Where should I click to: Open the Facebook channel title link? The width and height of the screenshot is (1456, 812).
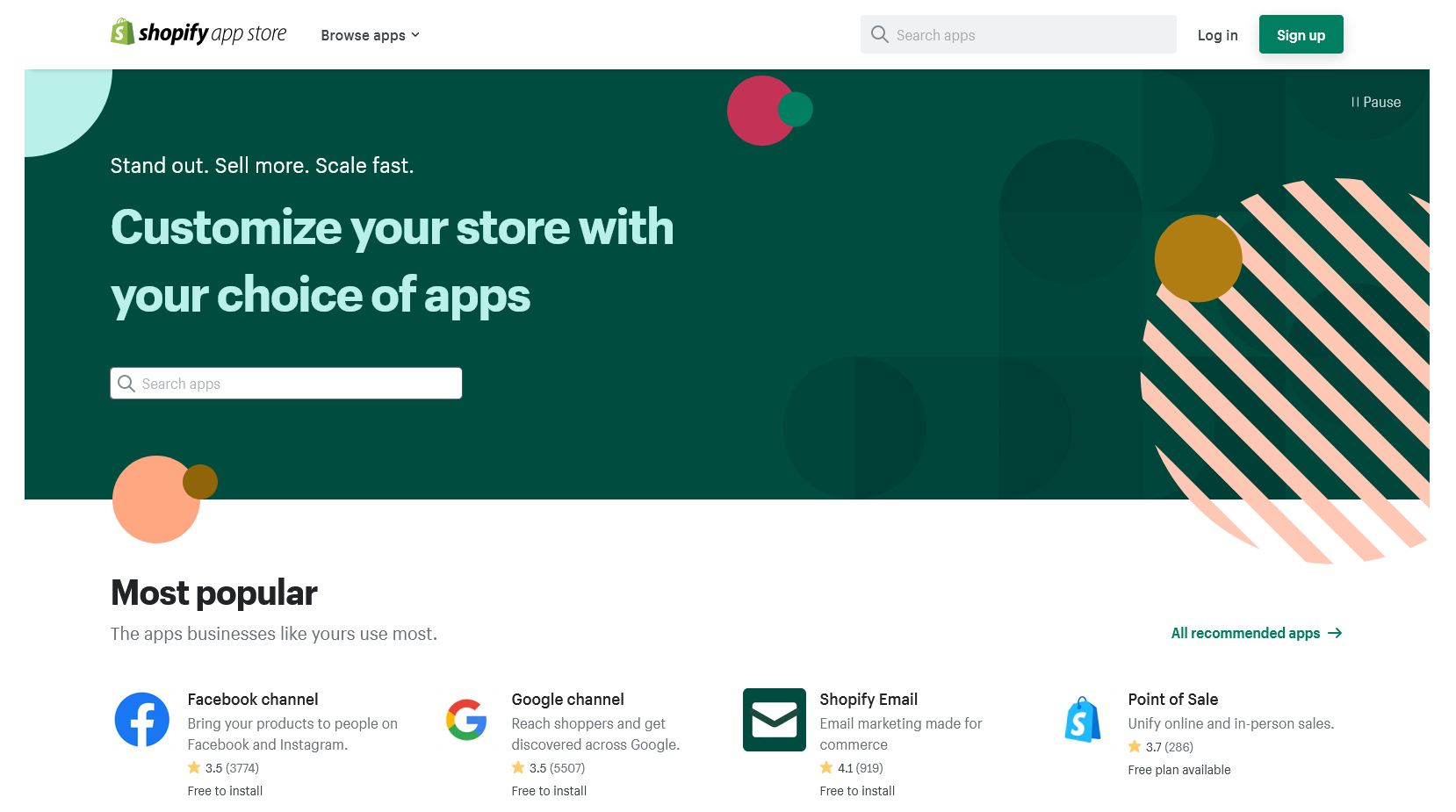click(253, 700)
